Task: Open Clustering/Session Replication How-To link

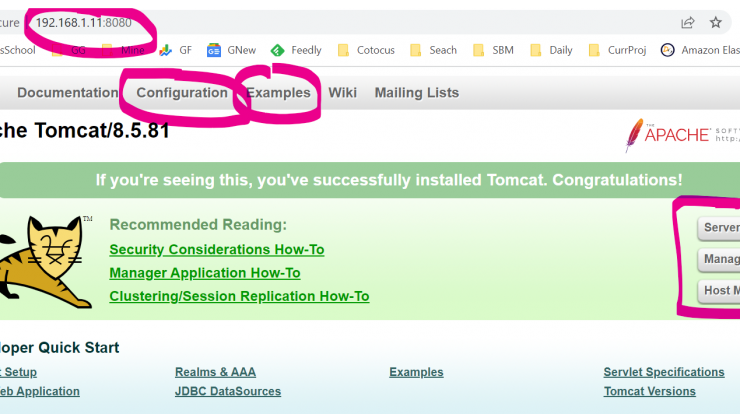Action: pos(239,296)
